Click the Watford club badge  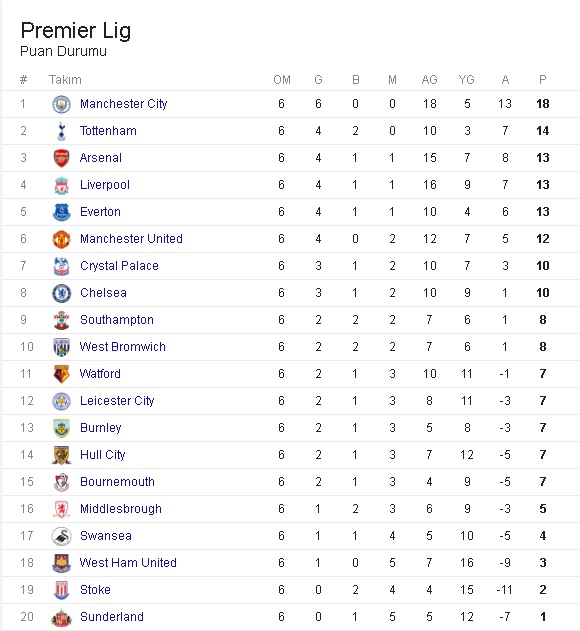point(62,374)
